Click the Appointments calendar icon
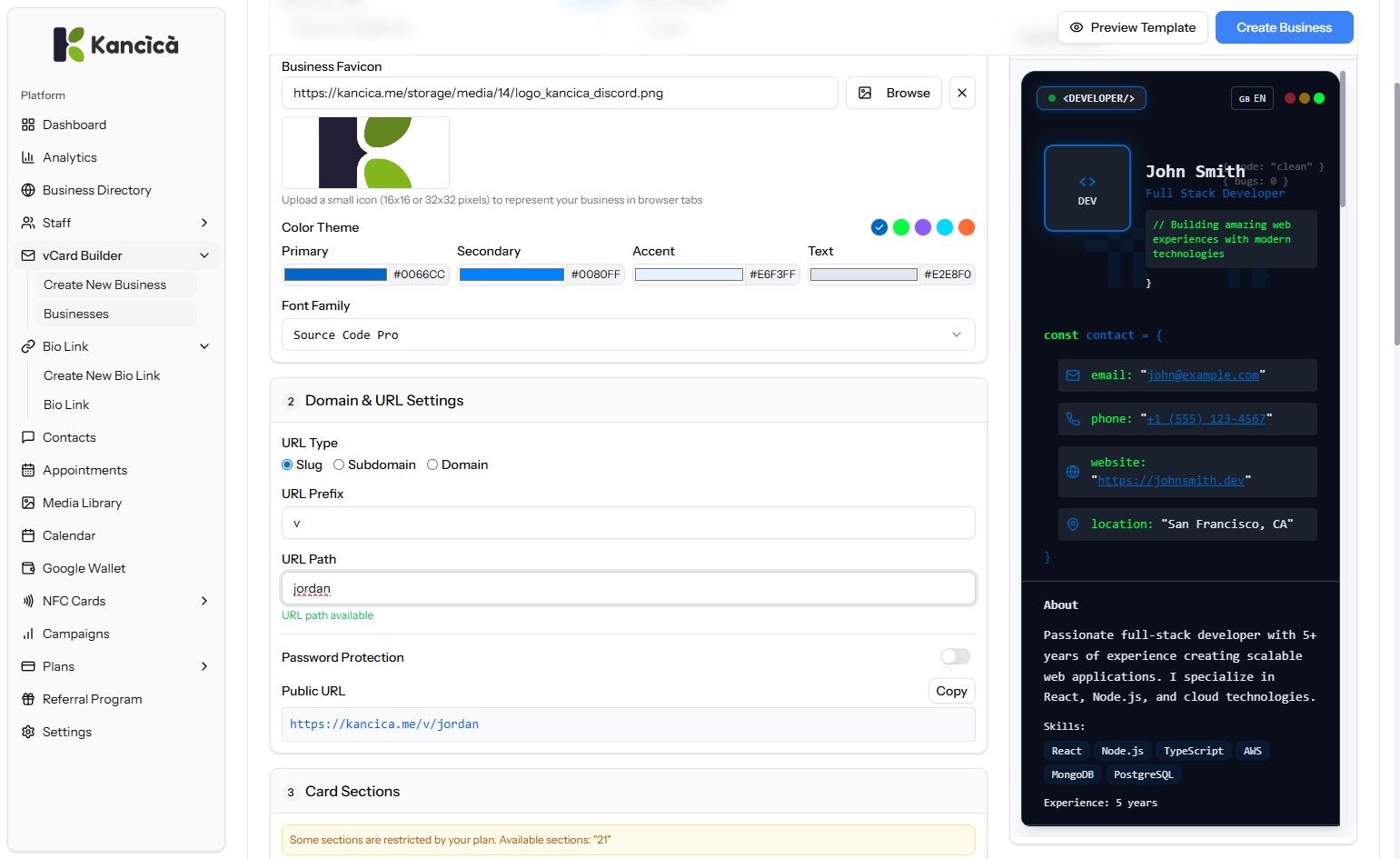 [x=28, y=470]
